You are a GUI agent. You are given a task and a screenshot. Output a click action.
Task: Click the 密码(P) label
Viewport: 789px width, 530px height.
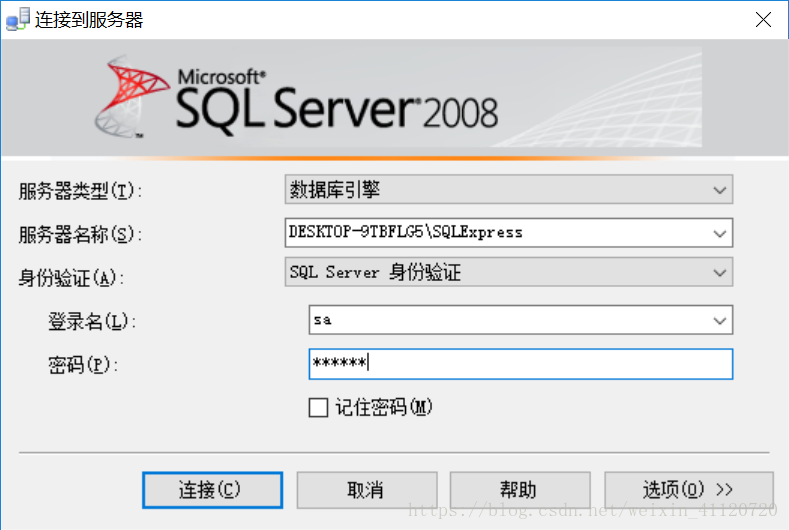[x=83, y=365]
